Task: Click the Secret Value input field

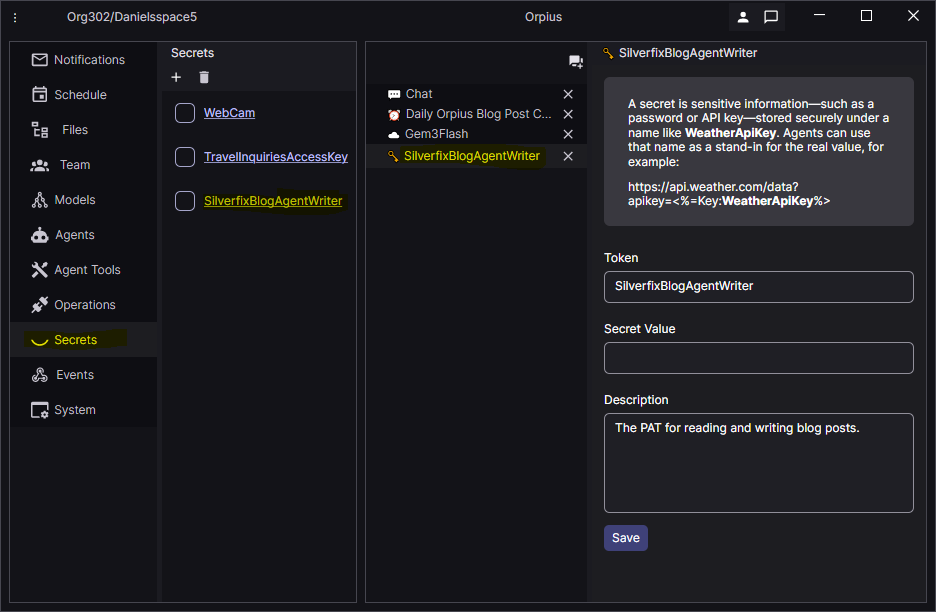Action: pyautogui.click(x=758, y=358)
